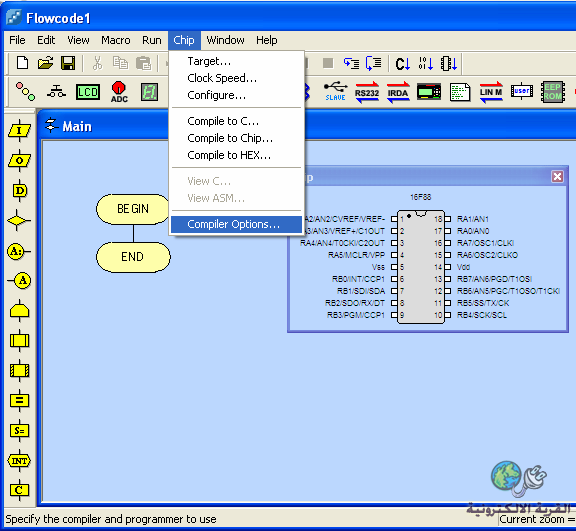Image resolution: width=576 pixels, height=531 pixels.
Task: Select the Decision diamond icon
Action: pyautogui.click(x=18, y=220)
